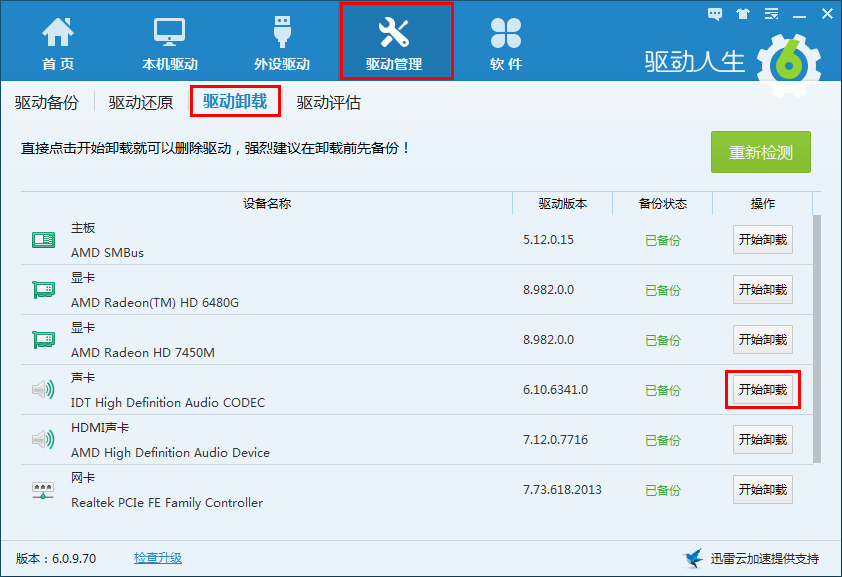The width and height of the screenshot is (842, 577).
Task: Select AMD Radeon(TM) HD 6480G text
Action: [x=155, y=303]
